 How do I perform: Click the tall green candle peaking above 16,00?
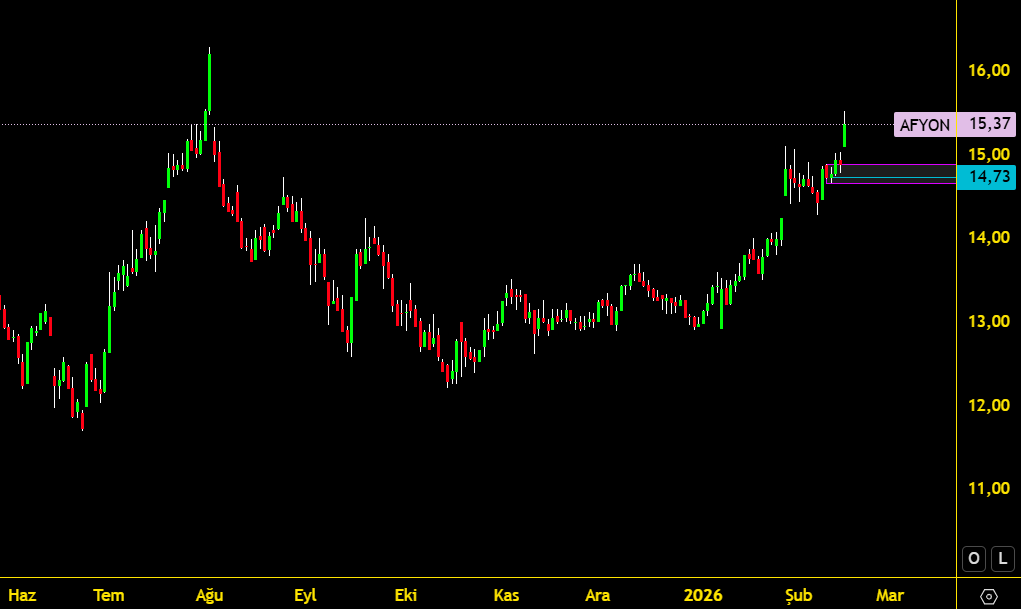coord(209,81)
